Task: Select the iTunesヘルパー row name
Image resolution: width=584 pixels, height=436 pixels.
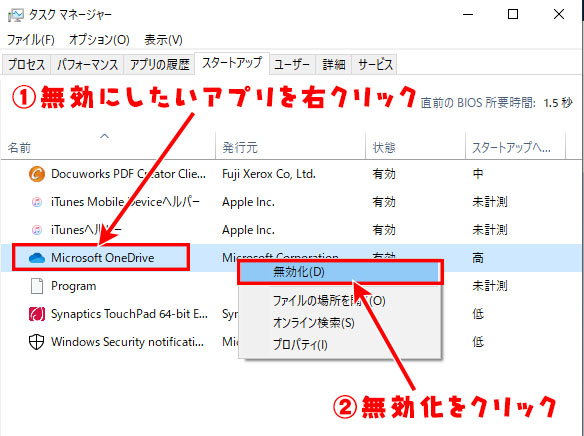Action: (86, 230)
